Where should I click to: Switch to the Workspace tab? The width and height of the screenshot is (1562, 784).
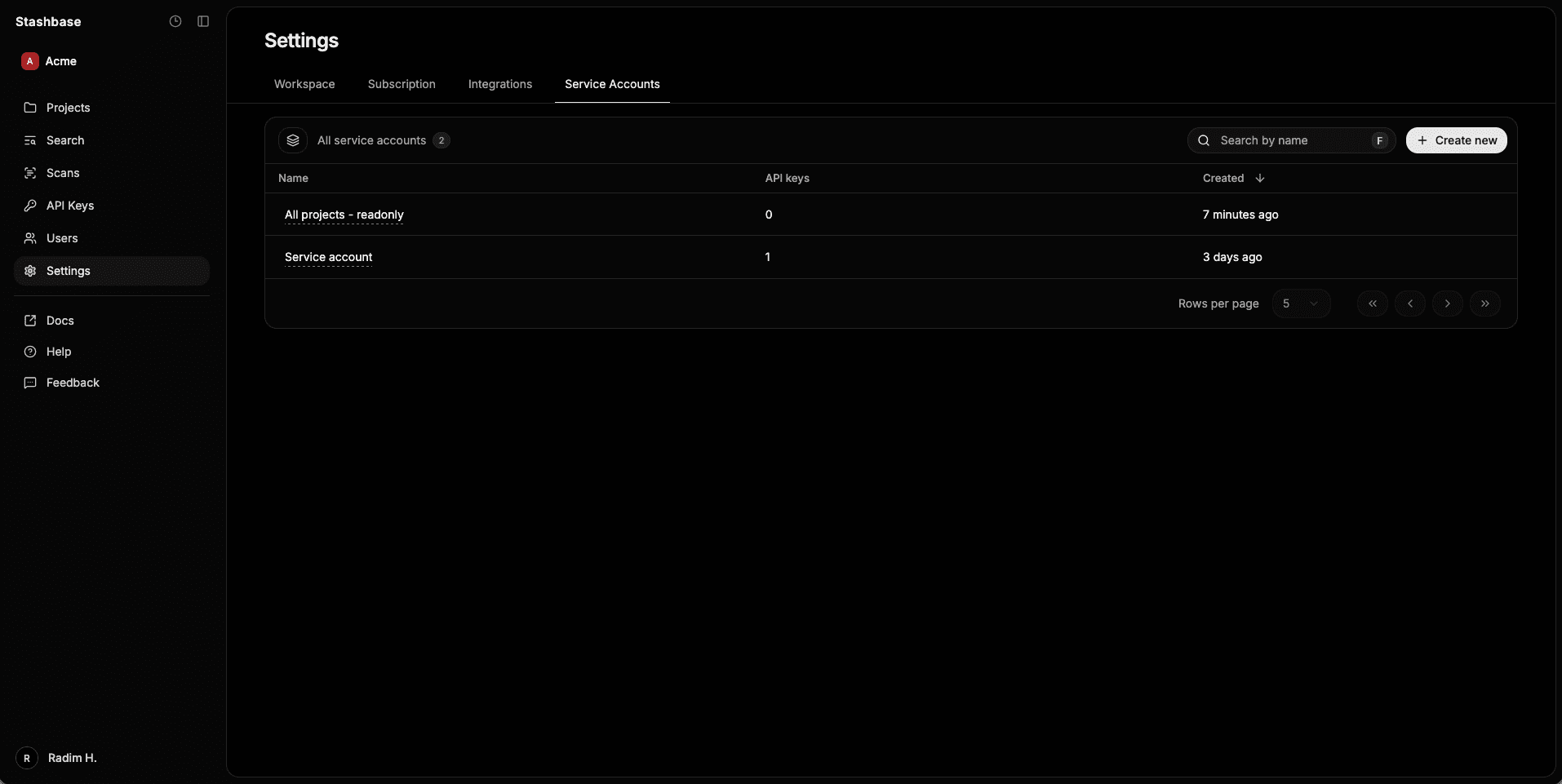pyautogui.click(x=304, y=84)
